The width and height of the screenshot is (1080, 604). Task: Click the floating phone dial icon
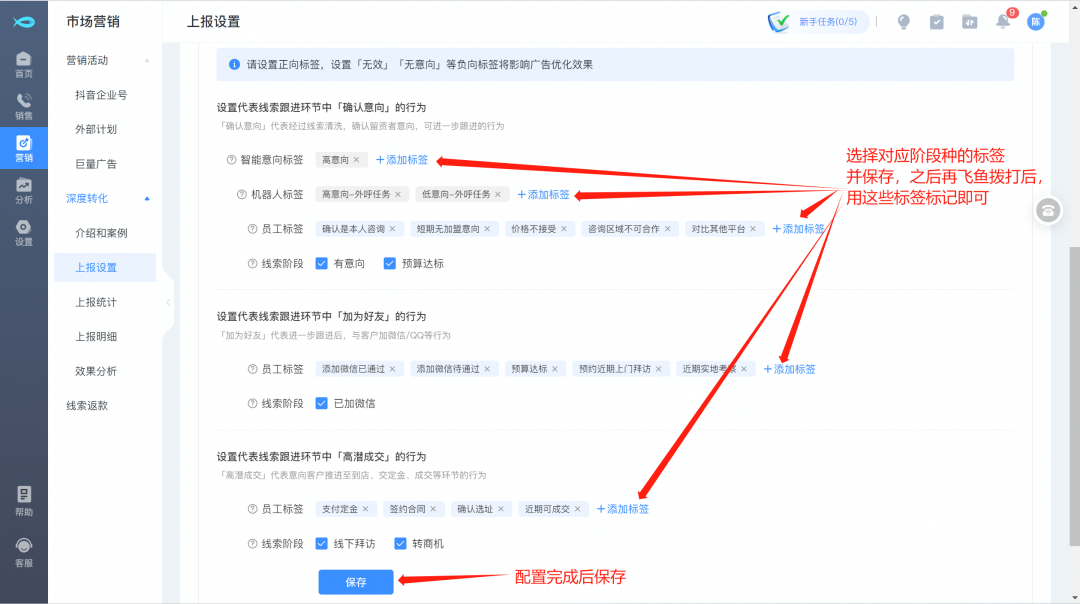pos(1048,209)
